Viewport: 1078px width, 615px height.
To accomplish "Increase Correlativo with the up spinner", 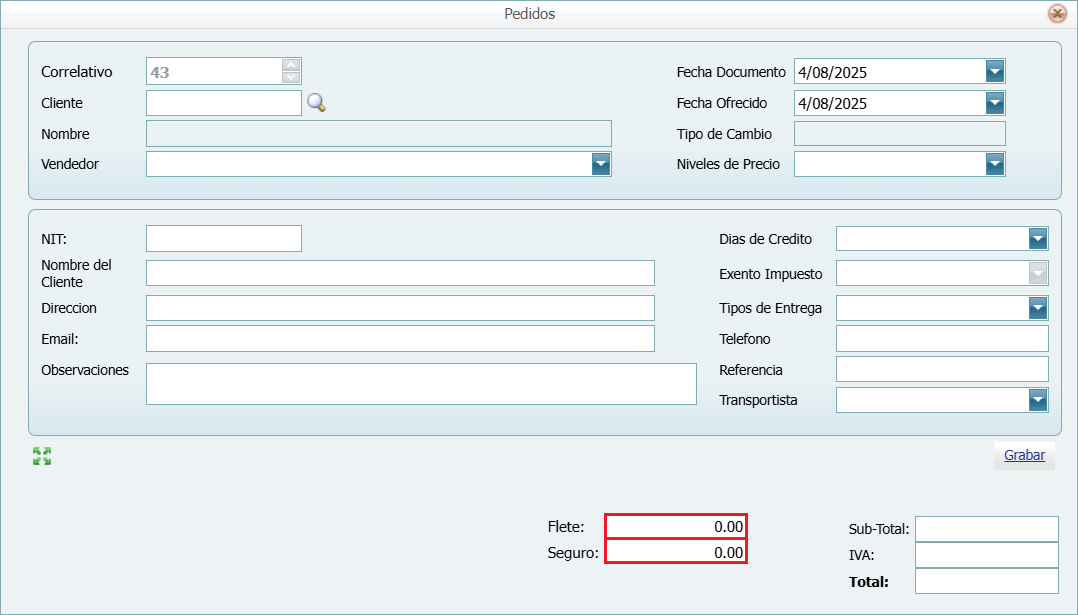I will tap(291, 65).
